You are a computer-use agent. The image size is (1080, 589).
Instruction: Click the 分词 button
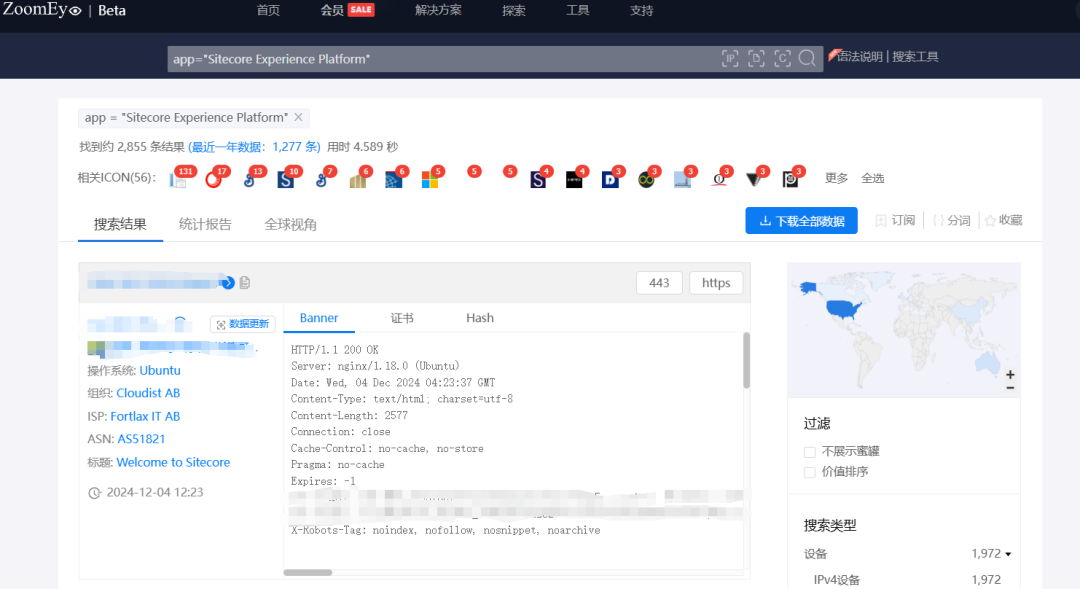coord(951,220)
